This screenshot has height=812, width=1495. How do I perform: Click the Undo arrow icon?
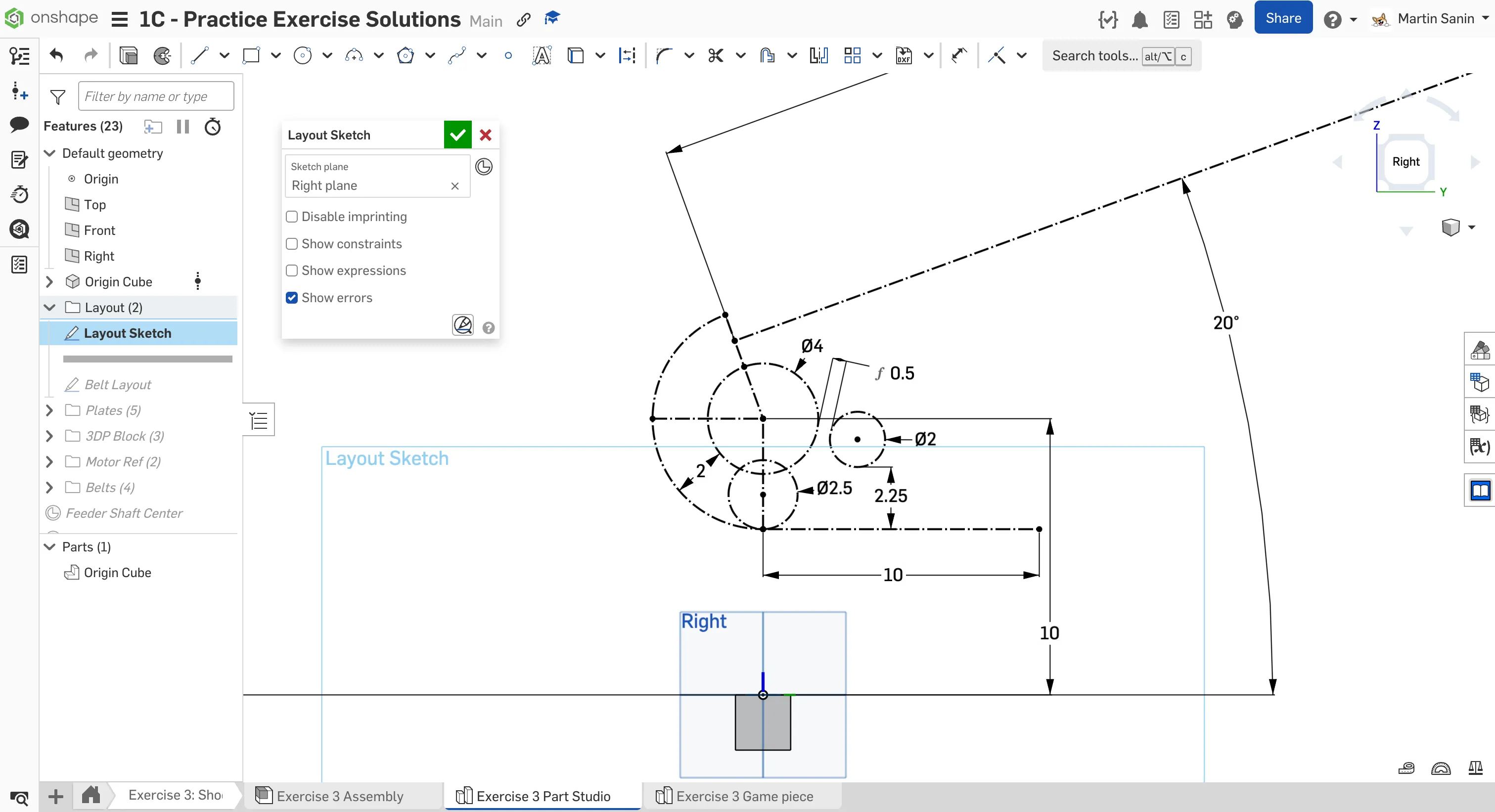[56, 56]
